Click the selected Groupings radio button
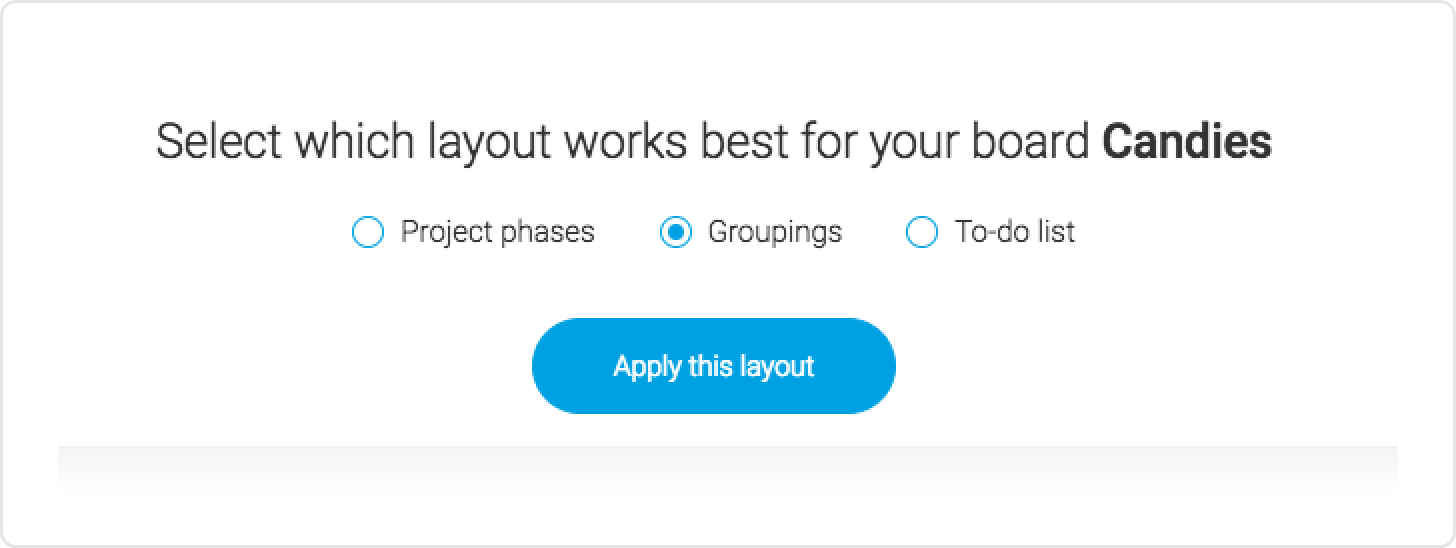1456x548 pixels. pos(676,233)
